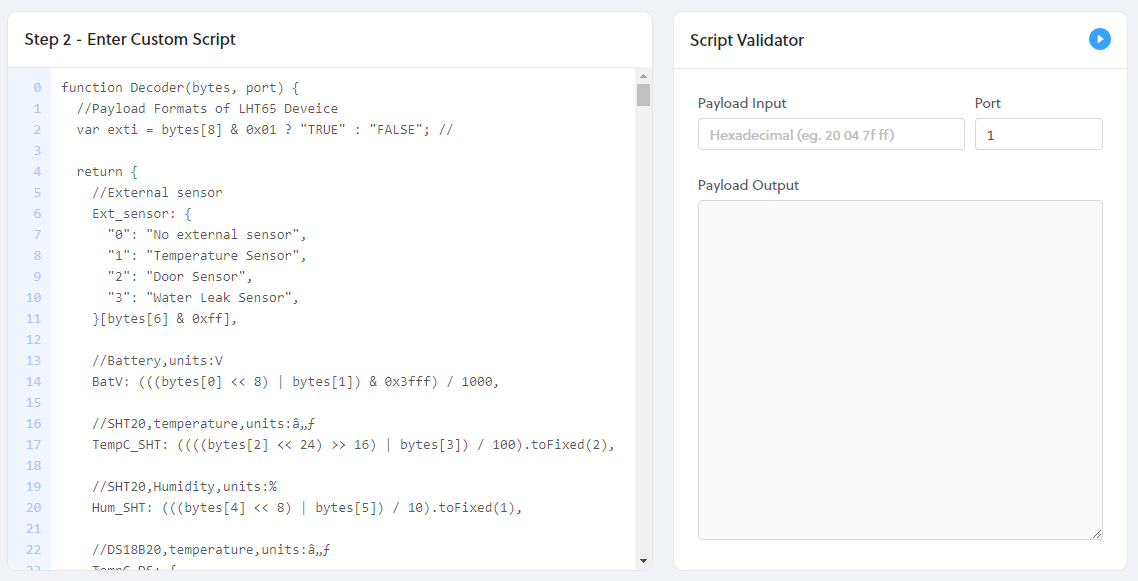This screenshot has height=581, width=1138.
Task: Run the Script Validator play button
Action: [x=1099, y=39]
